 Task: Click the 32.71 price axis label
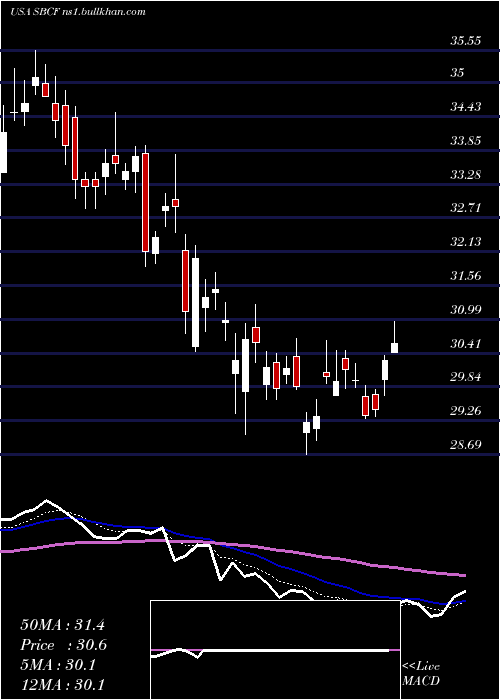pyautogui.click(x=465, y=208)
